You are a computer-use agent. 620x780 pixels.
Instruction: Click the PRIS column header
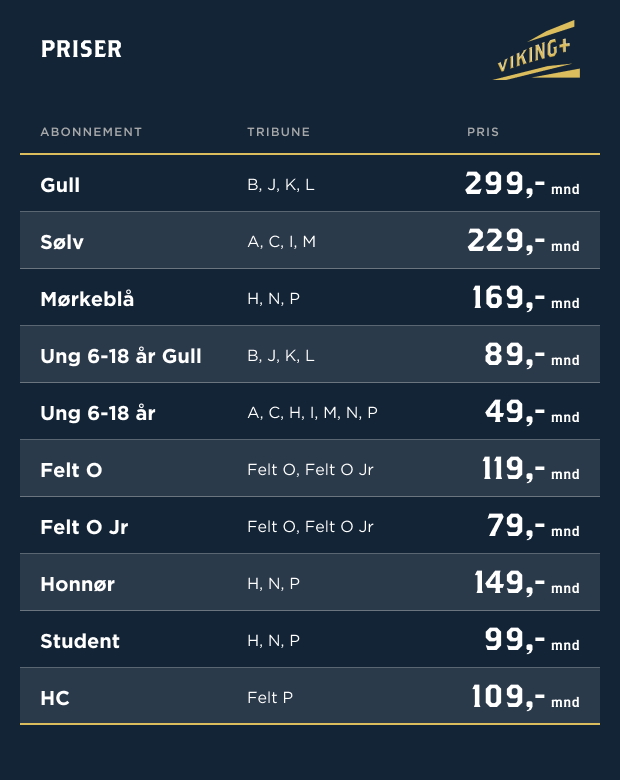tap(483, 132)
